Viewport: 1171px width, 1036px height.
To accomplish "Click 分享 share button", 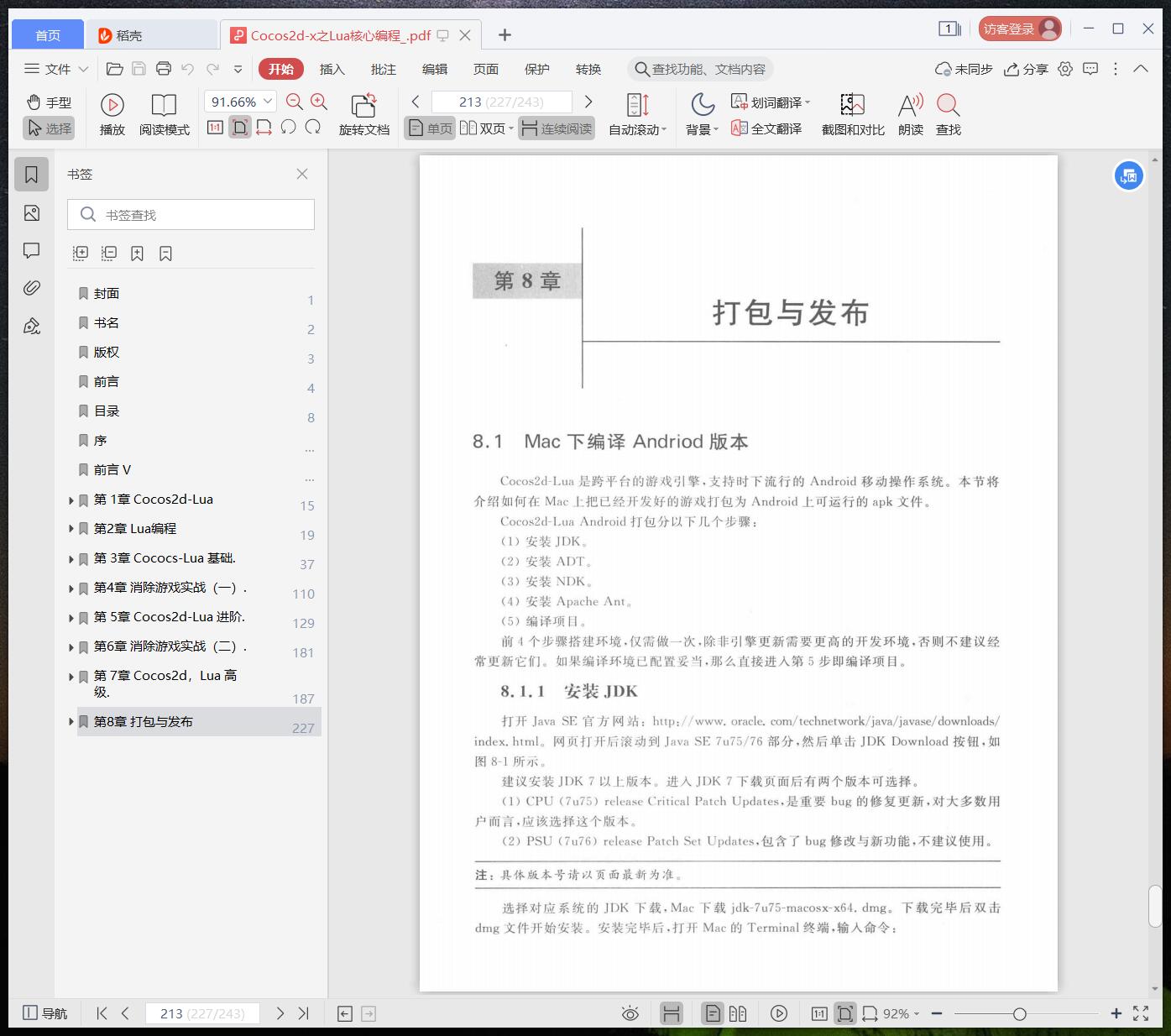I will (1027, 69).
